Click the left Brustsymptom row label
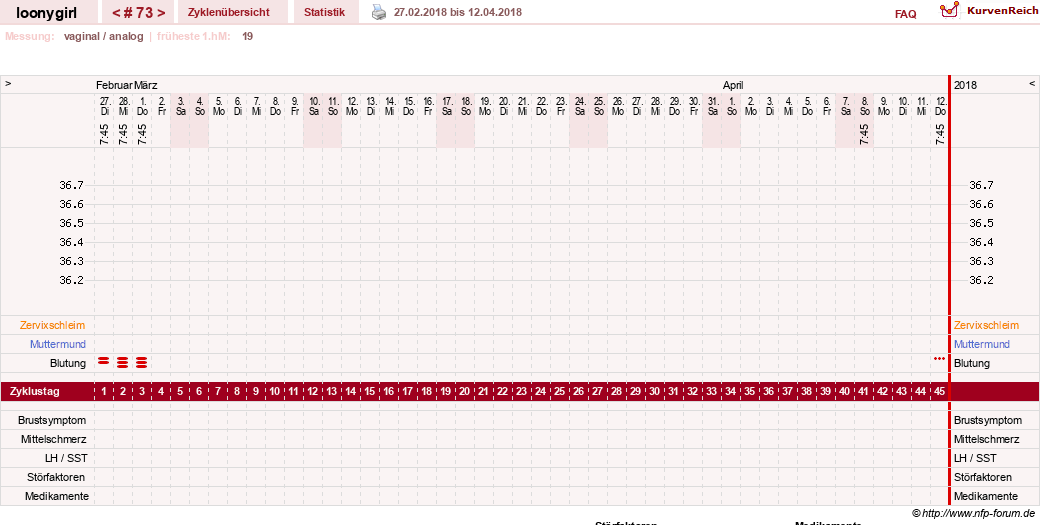 click(54, 420)
